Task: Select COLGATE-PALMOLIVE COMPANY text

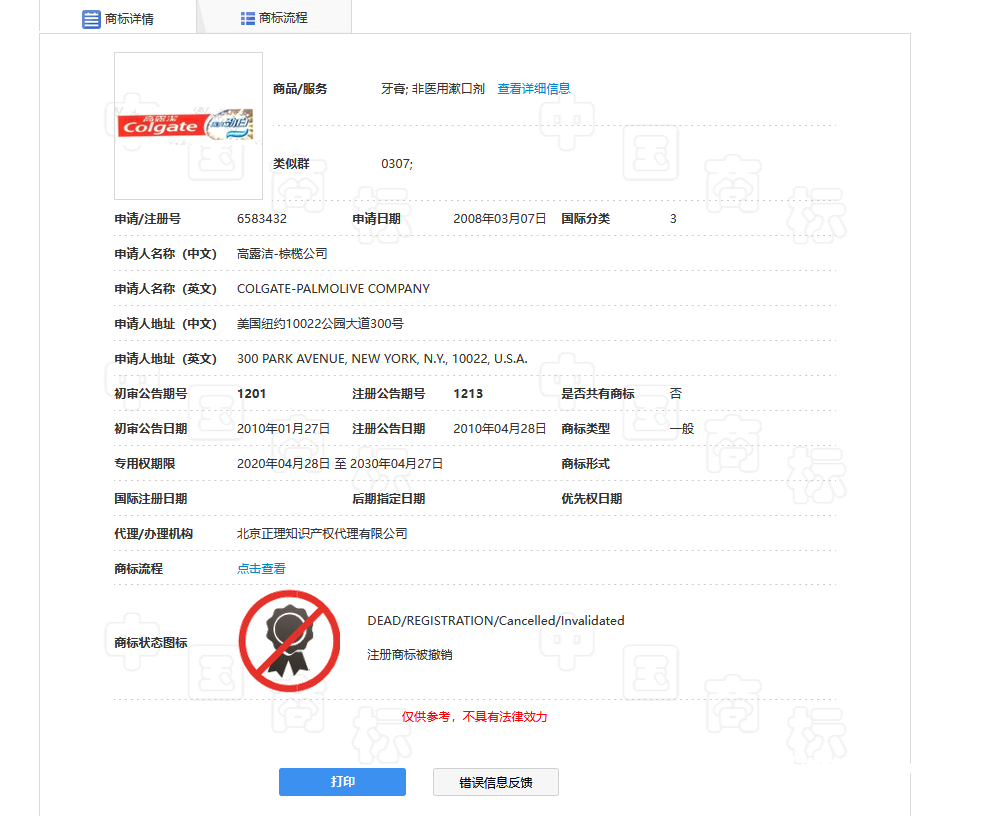Action: click(333, 289)
